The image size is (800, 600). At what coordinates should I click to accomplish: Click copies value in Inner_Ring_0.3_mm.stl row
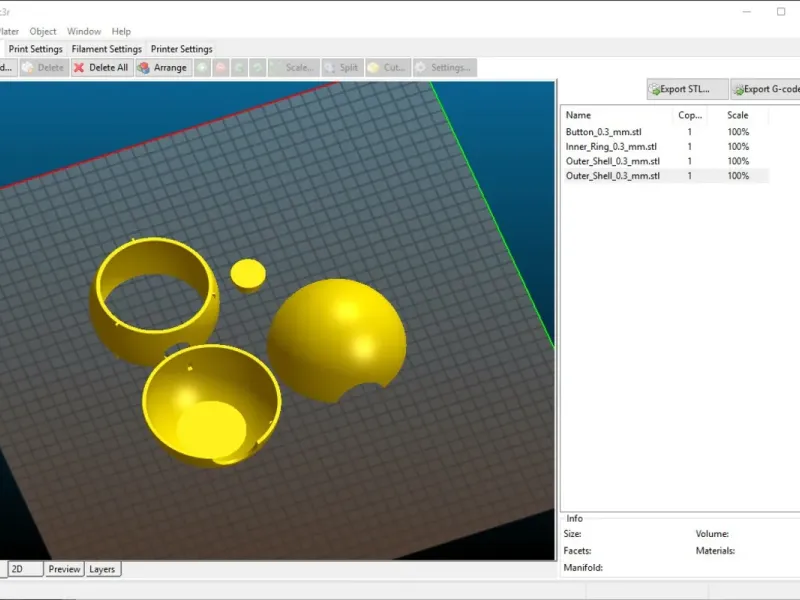click(x=689, y=146)
